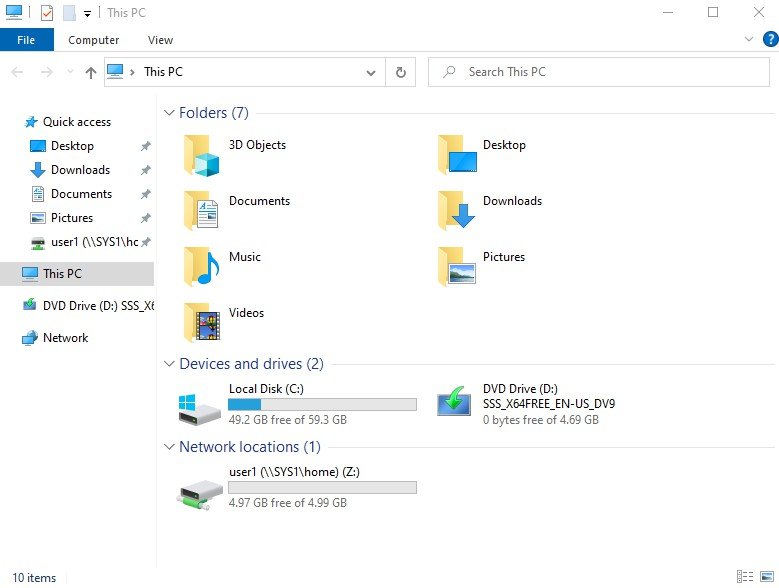The height and width of the screenshot is (588, 779).
Task: Open the Help question mark icon
Action: [x=770, y=39]
